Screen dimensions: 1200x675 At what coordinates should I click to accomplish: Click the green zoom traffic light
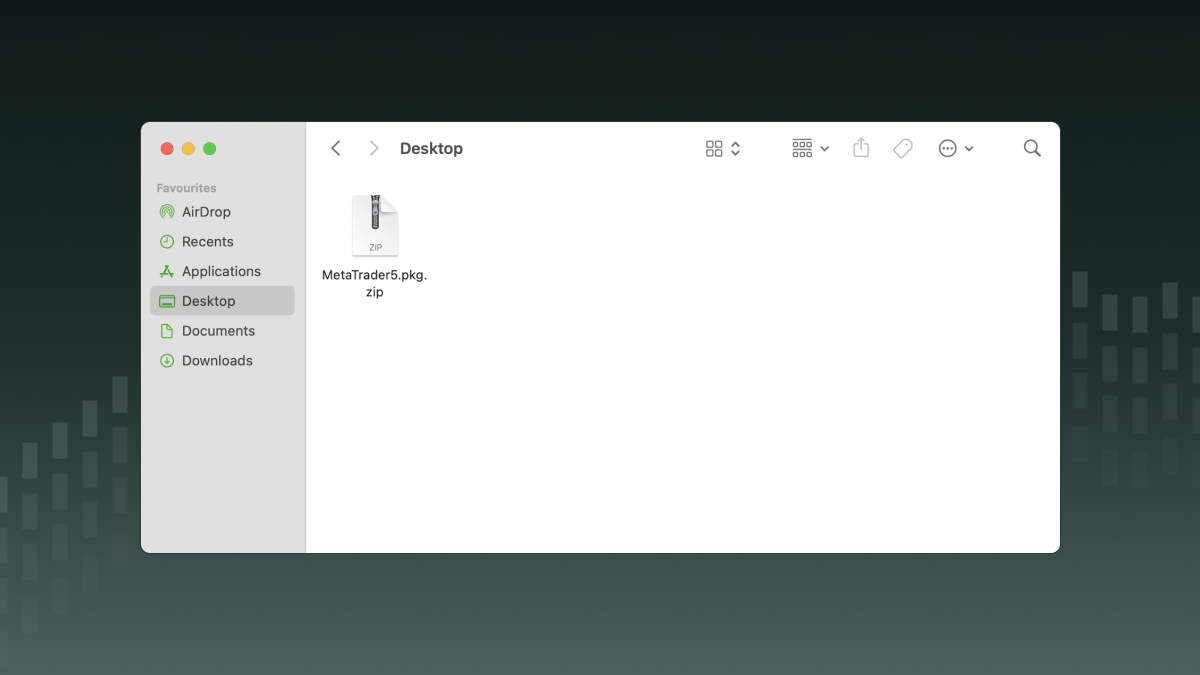210,148
